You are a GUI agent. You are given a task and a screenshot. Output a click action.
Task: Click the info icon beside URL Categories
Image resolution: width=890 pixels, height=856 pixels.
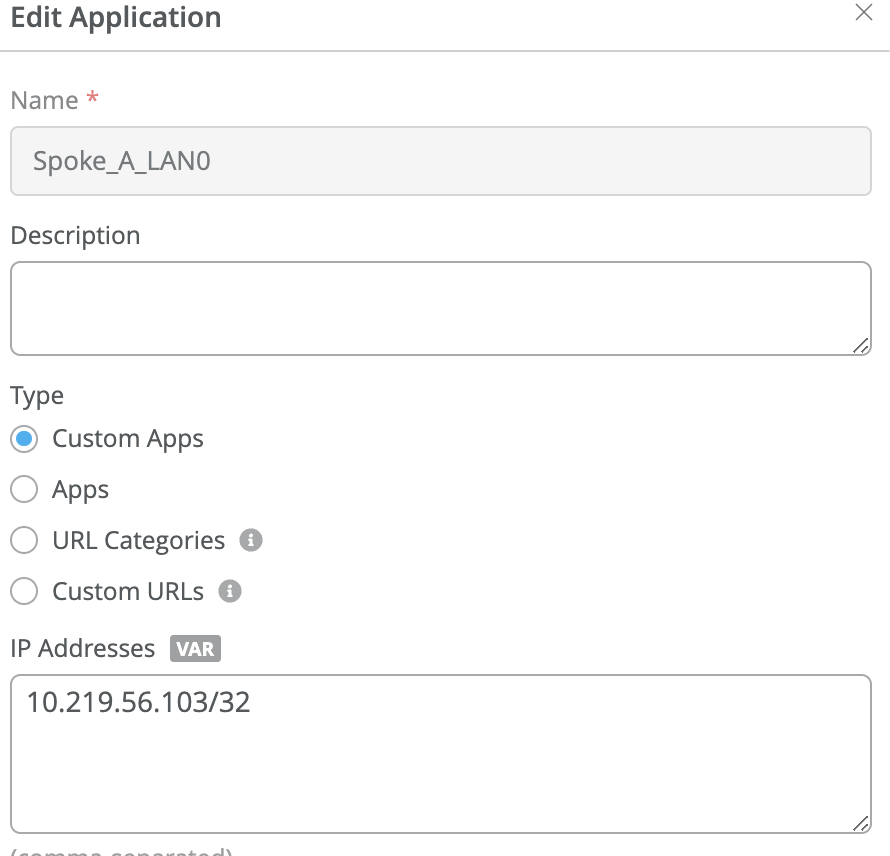pyautogui.click(x=251, y=541)
